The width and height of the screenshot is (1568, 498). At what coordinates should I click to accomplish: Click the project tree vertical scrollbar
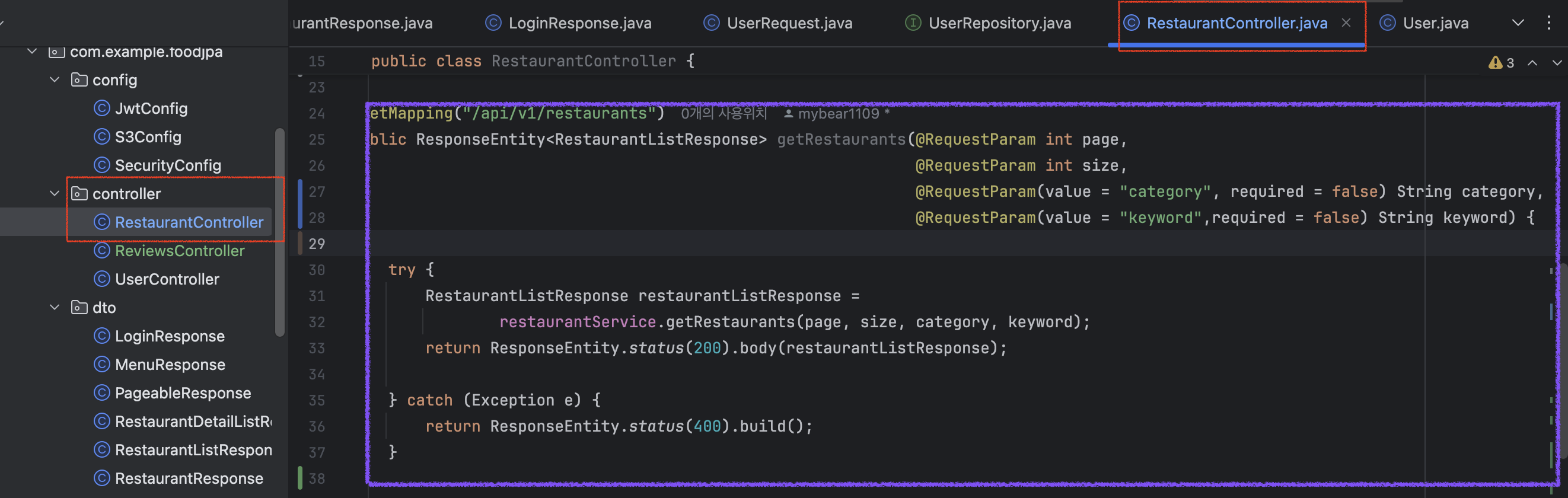[x=280, y=232]
